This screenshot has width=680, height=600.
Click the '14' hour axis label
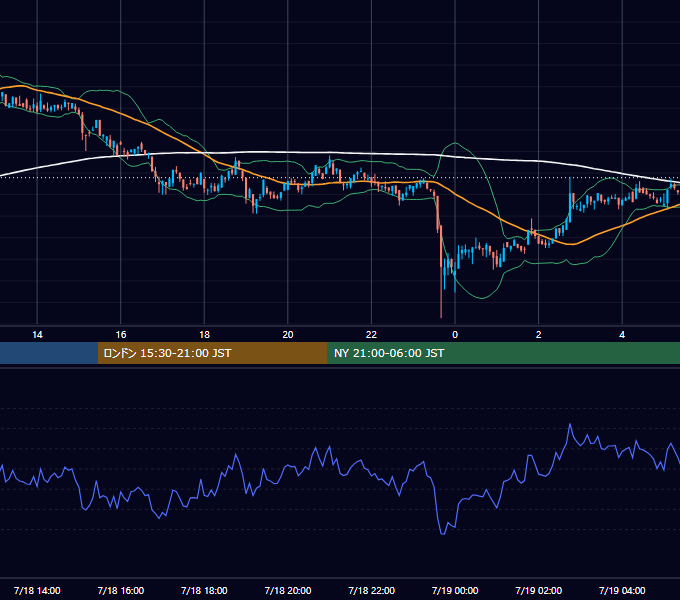[37, 335]
